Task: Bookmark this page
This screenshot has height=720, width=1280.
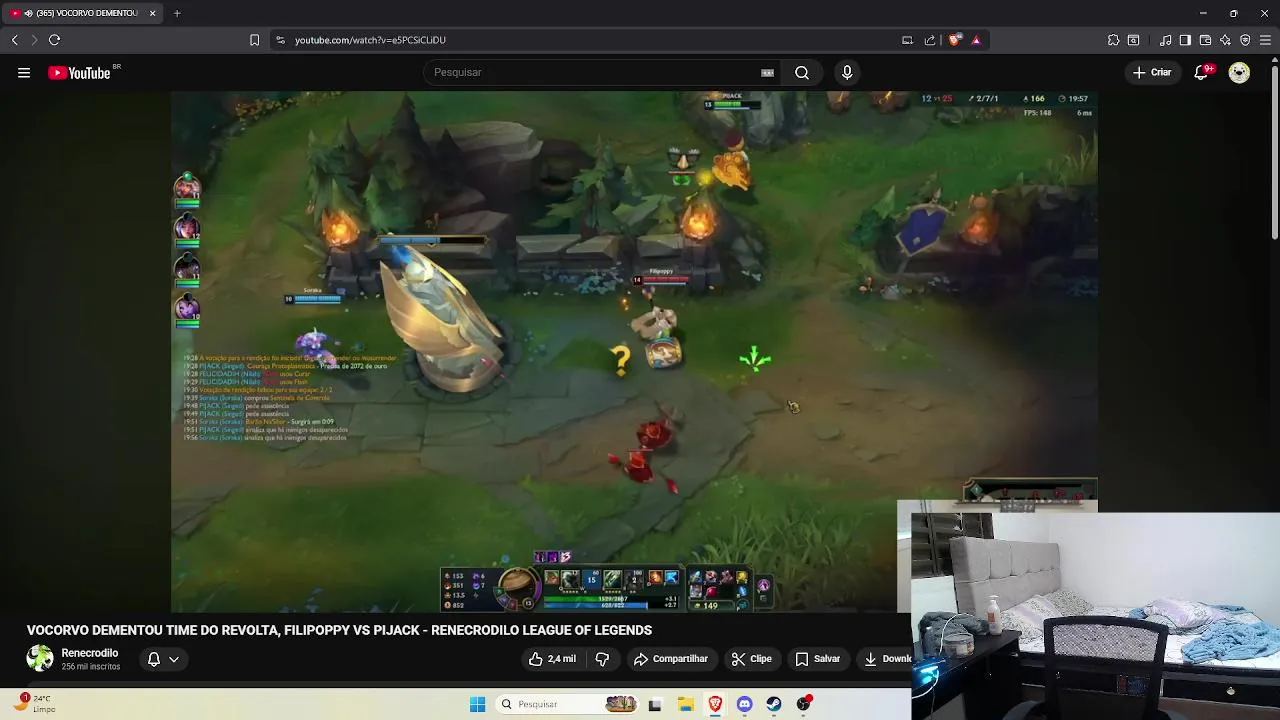Action: click(x=254, y=40)
